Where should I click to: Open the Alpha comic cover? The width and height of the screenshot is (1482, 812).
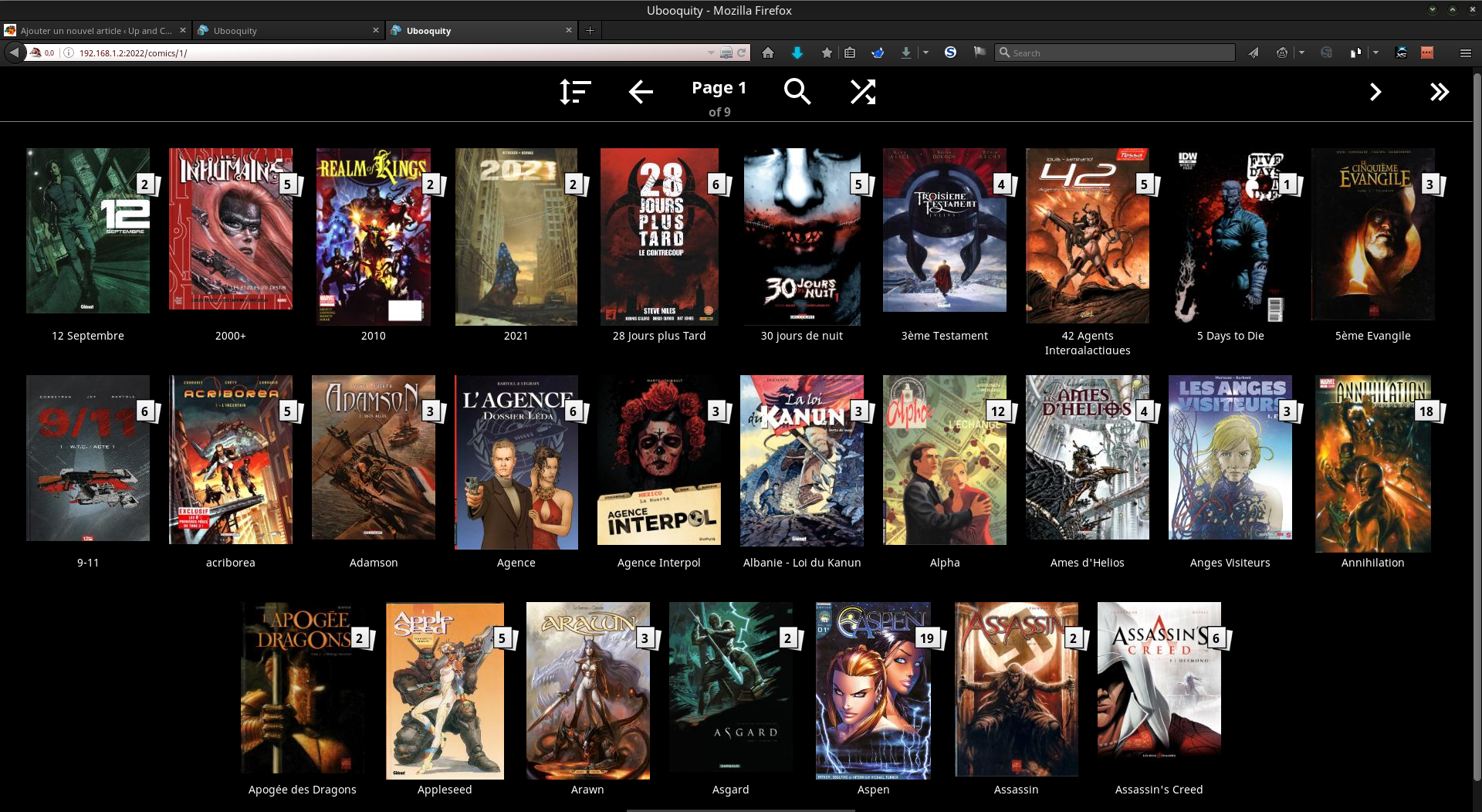pos(945,460)
